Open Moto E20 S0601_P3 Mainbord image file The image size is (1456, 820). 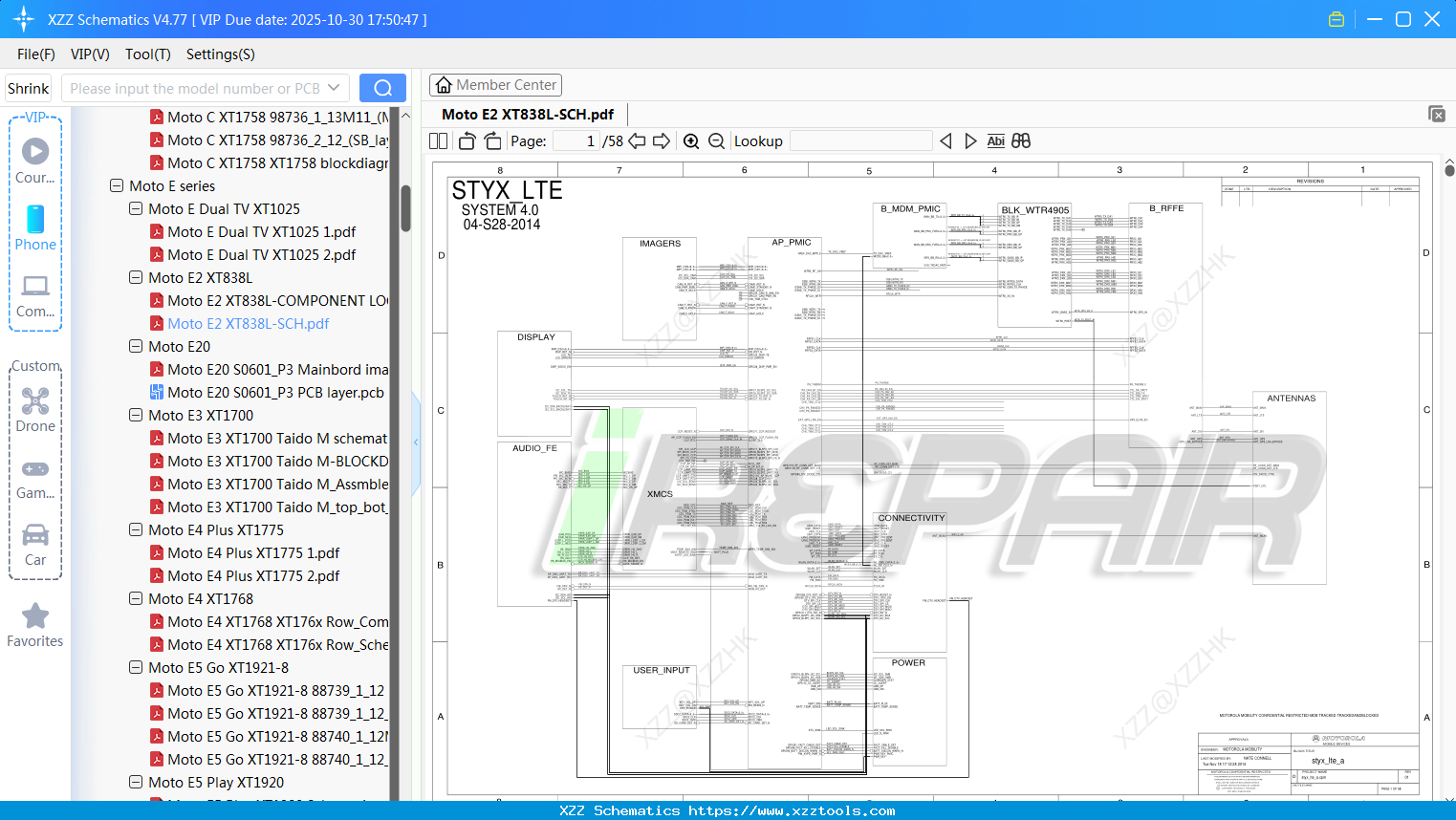point(270,369)
